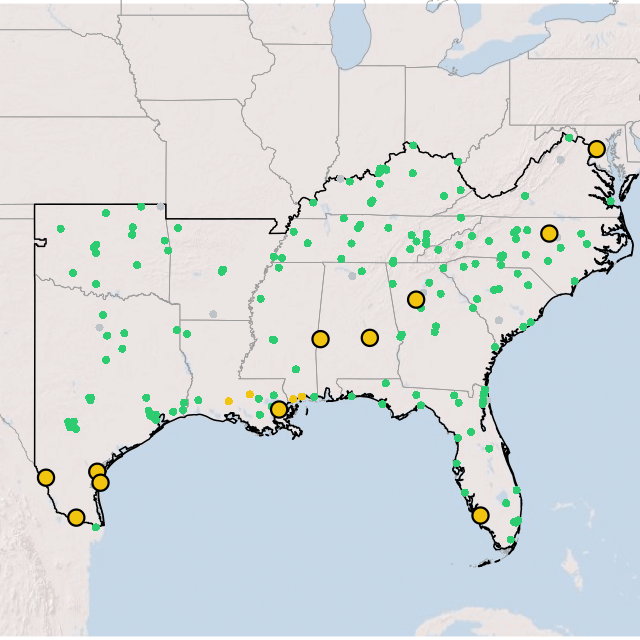
Task: Click westernmost small yellow dot in Louisiana
Action: coord(229,401)
